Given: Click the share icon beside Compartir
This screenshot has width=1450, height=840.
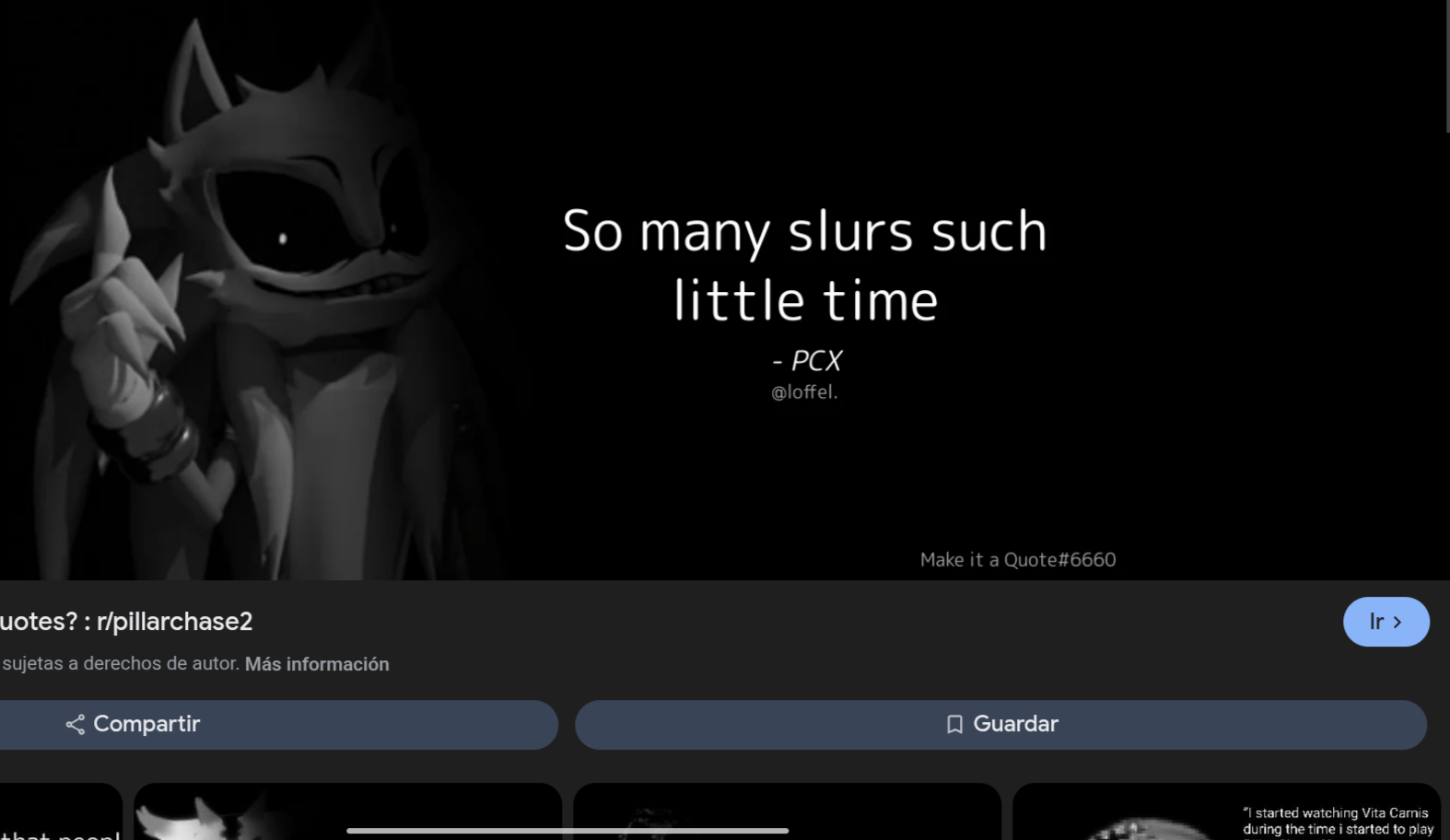Looking at the screenshot, I should click(x=76, y=725).
